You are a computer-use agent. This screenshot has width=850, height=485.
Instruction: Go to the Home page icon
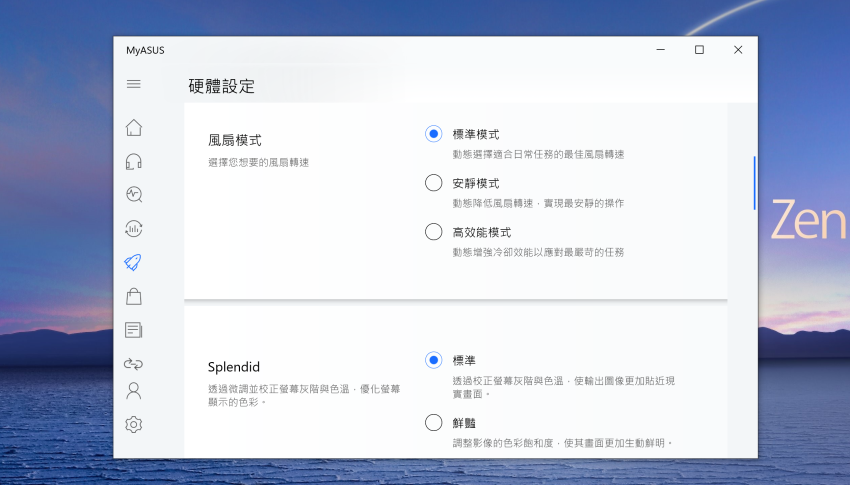coord(133,128)
